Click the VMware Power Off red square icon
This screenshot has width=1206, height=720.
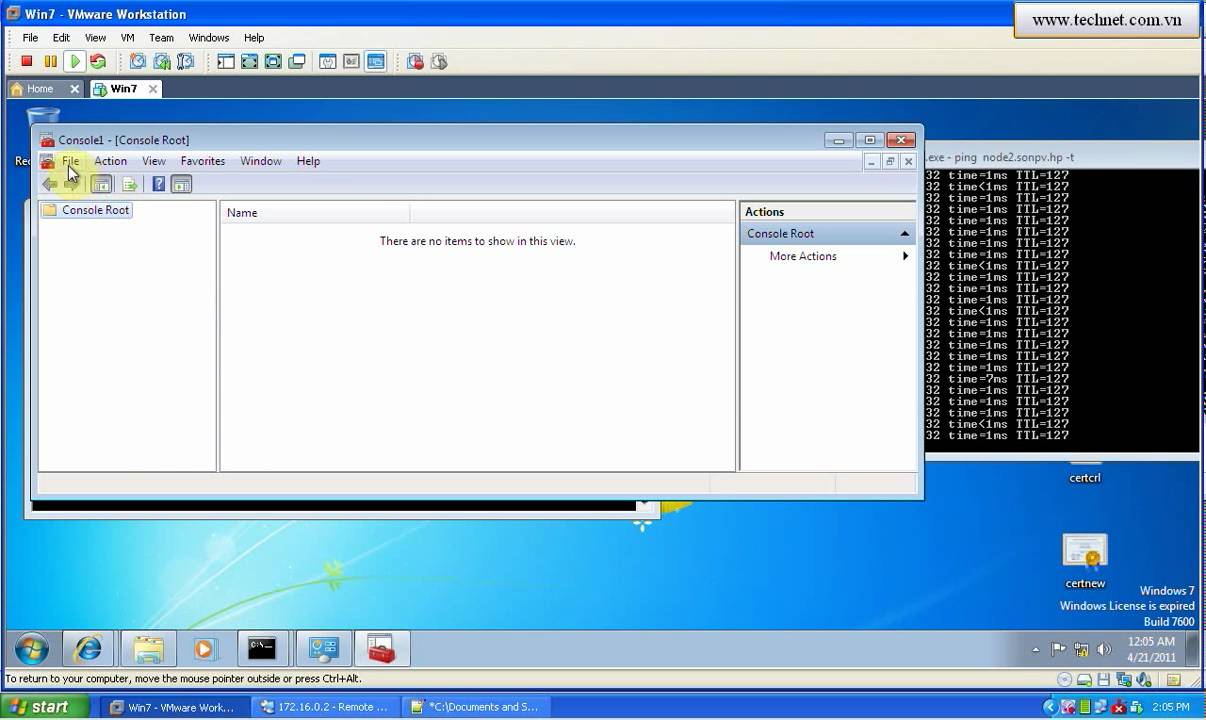27,62
